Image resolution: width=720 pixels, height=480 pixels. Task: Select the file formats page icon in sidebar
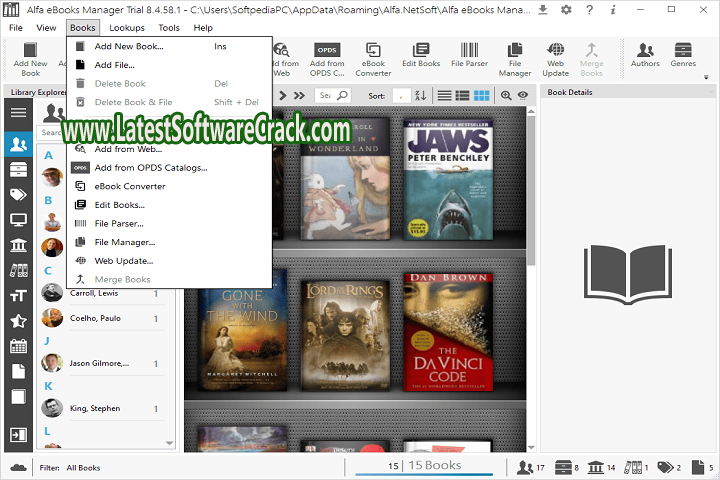[18, 371]
